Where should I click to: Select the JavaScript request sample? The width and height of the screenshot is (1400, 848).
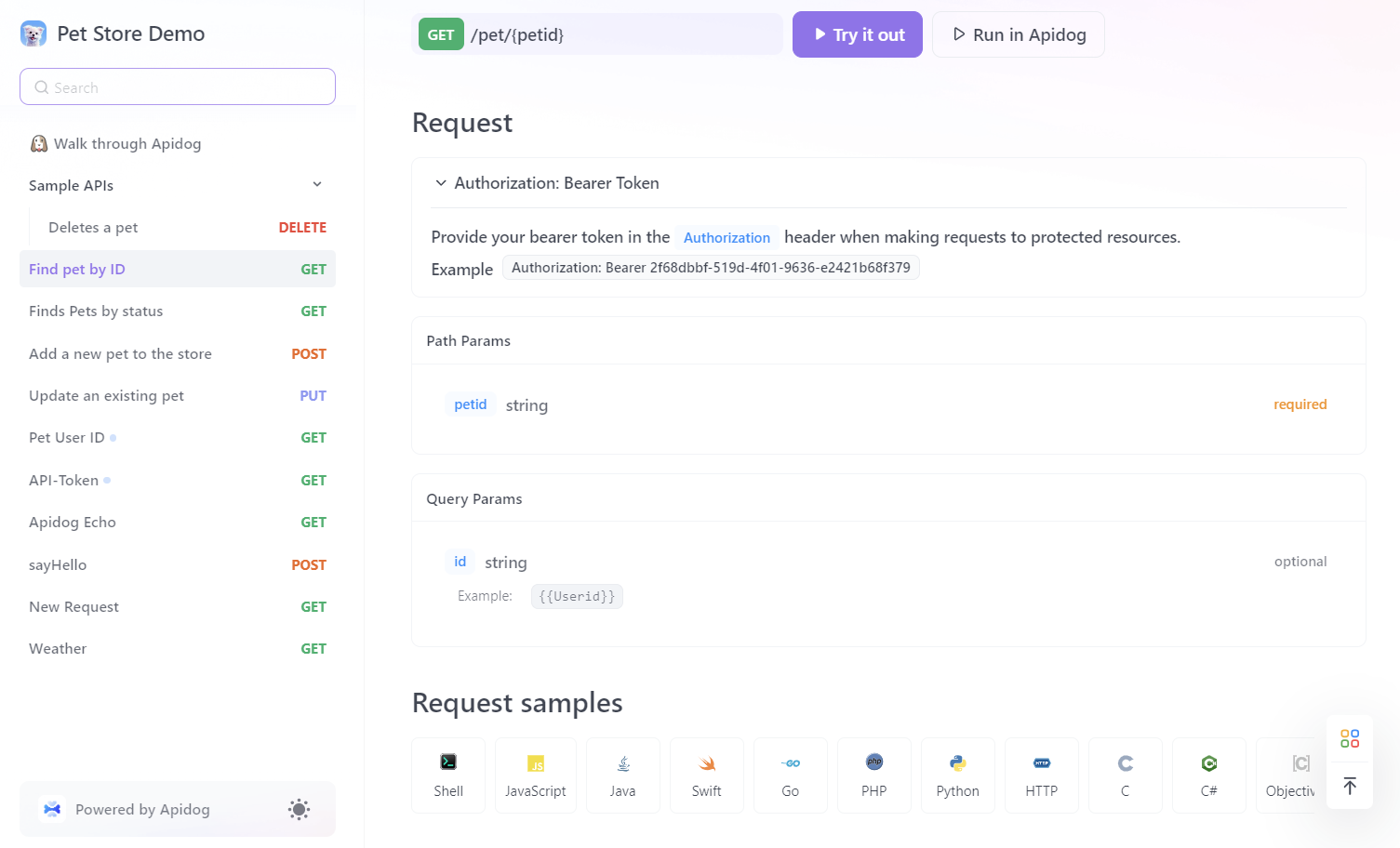[535, 775]
